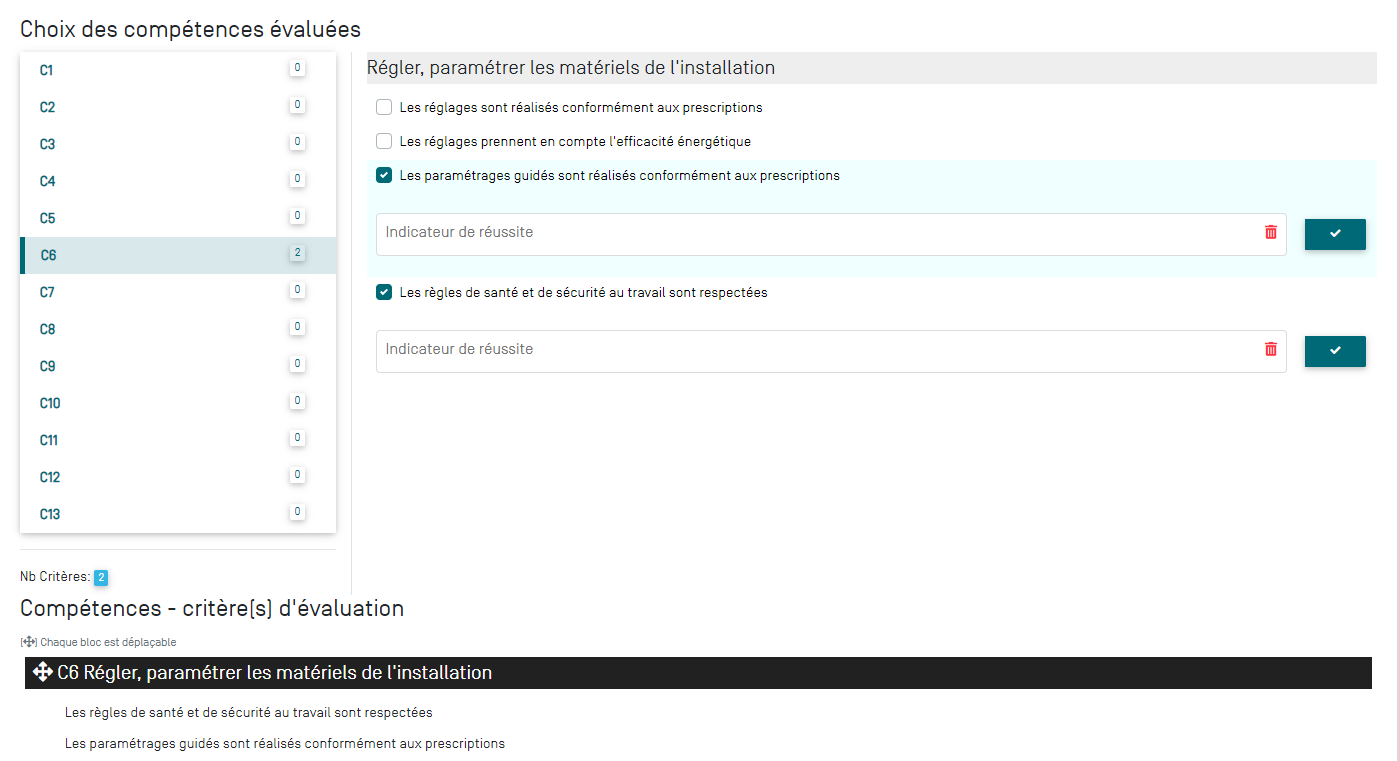Click the C6 Régler, paramétrer header block
The image size is (1399, 761).
[x=700, y=673]
